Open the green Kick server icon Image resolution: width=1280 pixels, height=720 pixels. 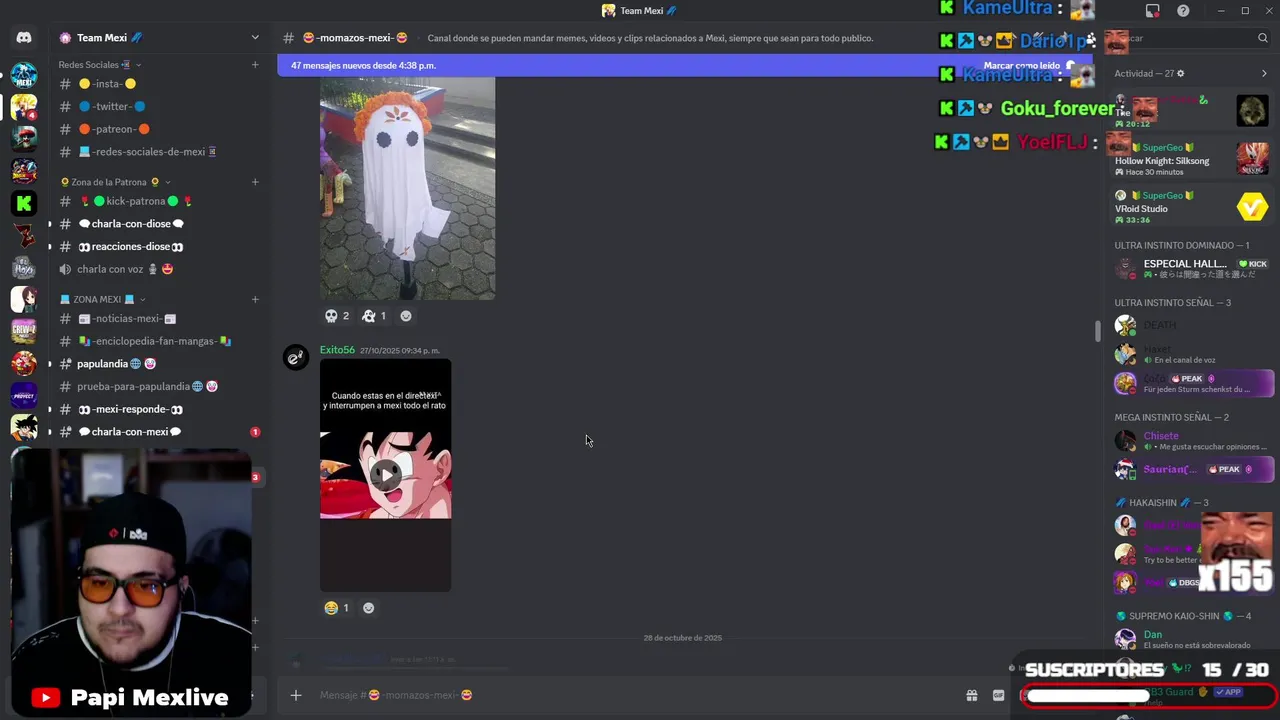pyautogui.click(x=24, y=203)
